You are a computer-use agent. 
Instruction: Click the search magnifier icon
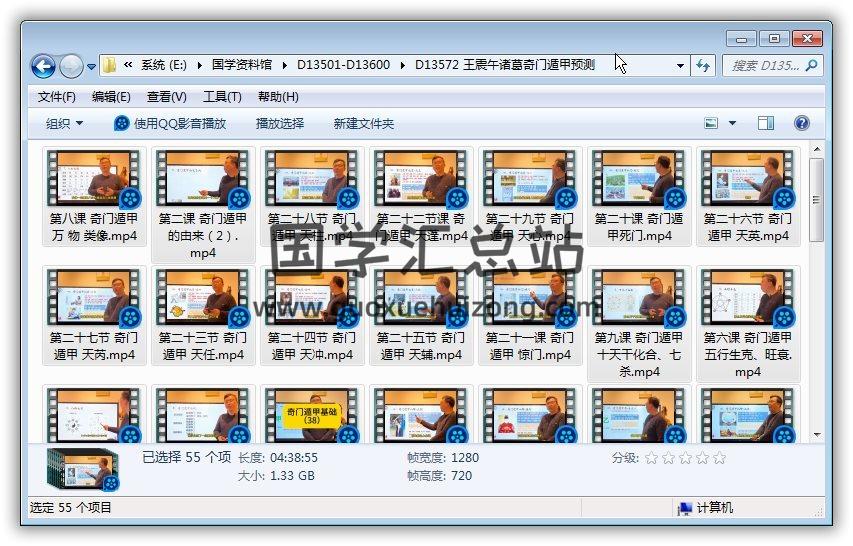pos(812,66)
